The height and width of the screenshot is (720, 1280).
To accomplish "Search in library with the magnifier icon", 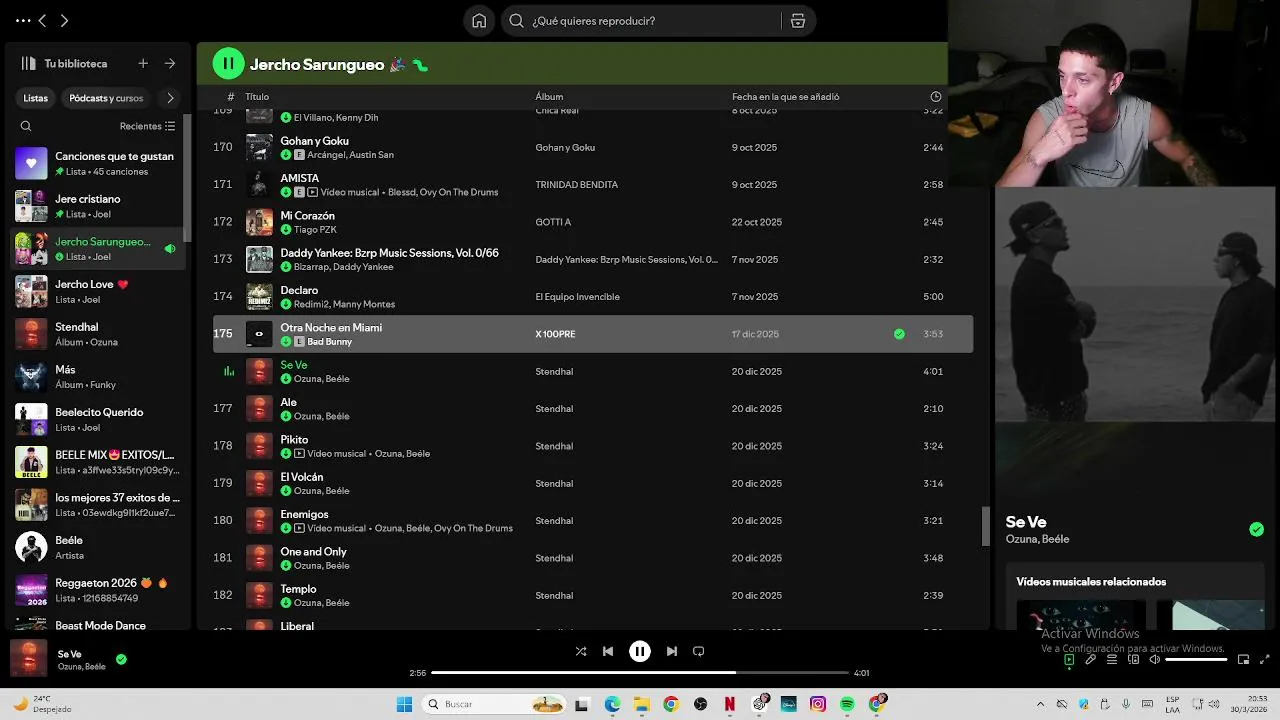I will coord(26,126).
